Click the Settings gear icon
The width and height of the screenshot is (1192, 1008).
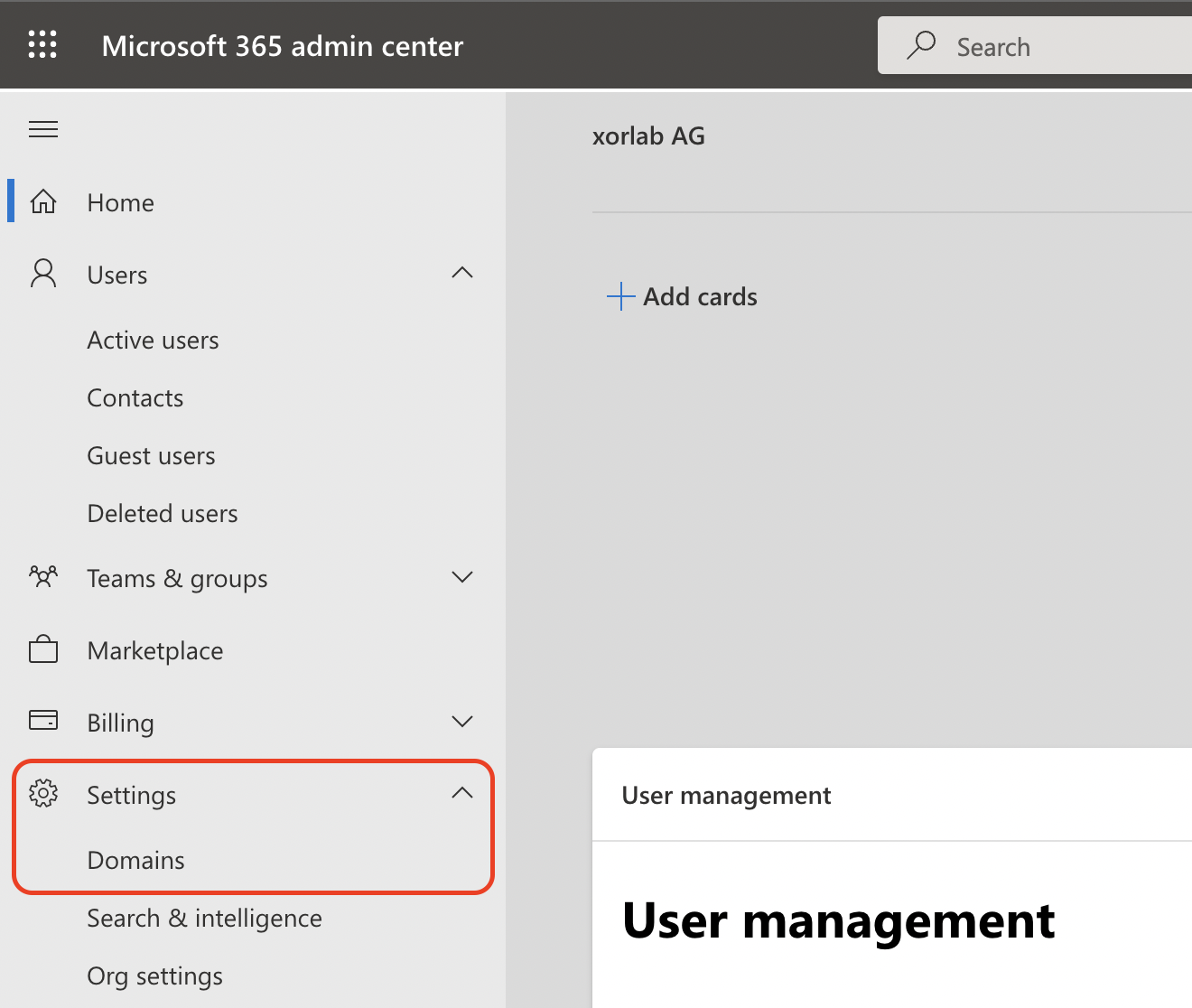[43, 793]
